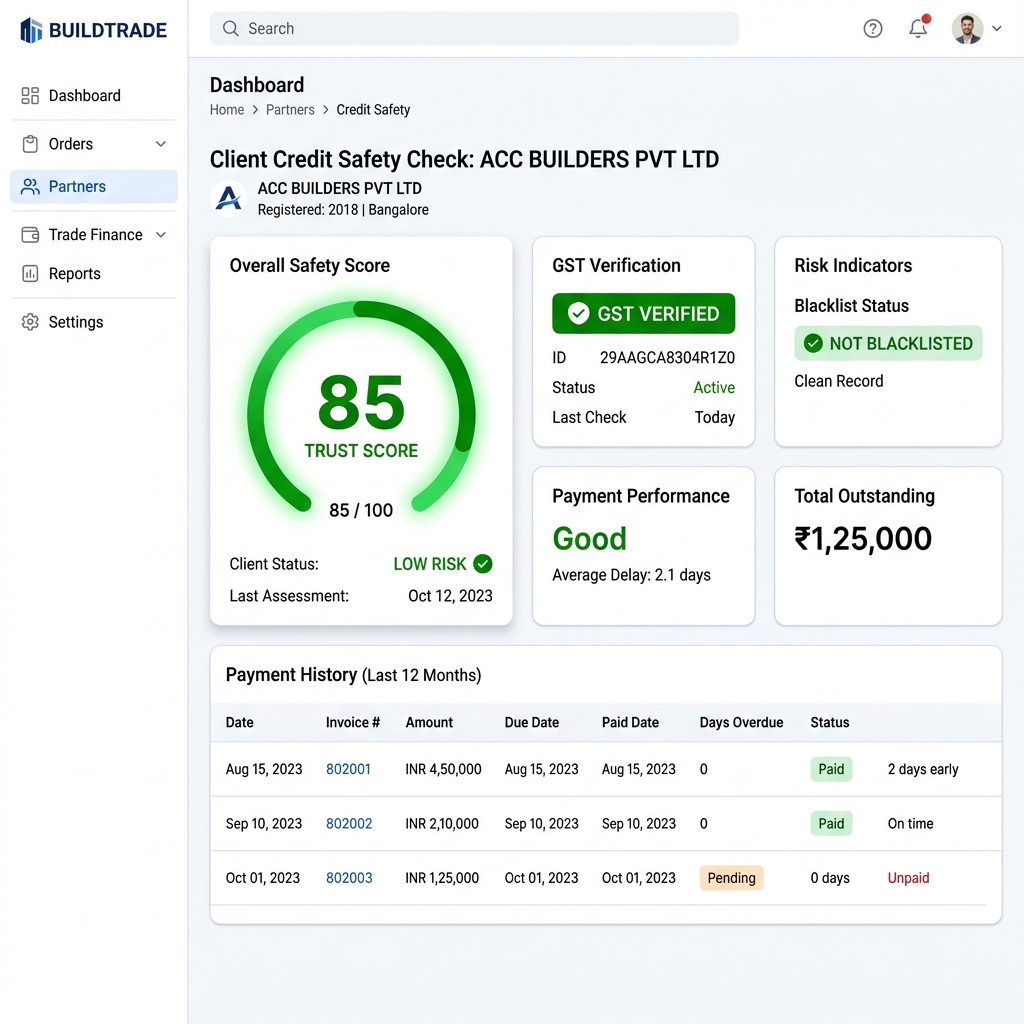Open Orders in the sidebar
The width and height of the screenshot is (1024, 1024).
coord(93,144)
